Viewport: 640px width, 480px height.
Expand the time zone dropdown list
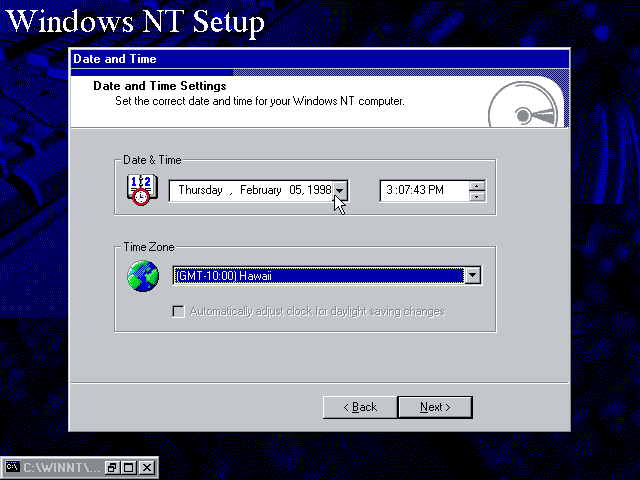(x=472, y=275)
